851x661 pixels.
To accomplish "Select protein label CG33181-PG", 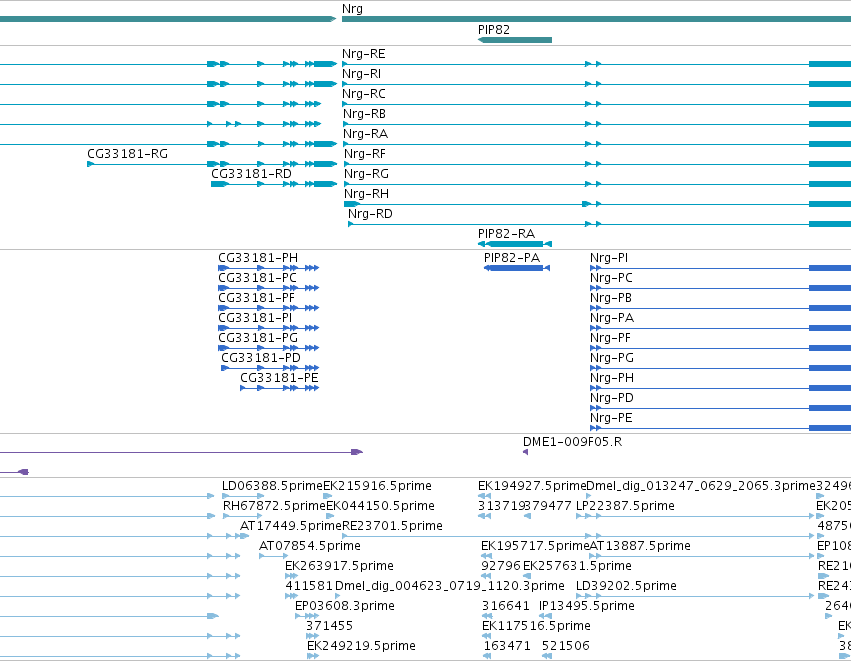I will (x=258, y=338).
